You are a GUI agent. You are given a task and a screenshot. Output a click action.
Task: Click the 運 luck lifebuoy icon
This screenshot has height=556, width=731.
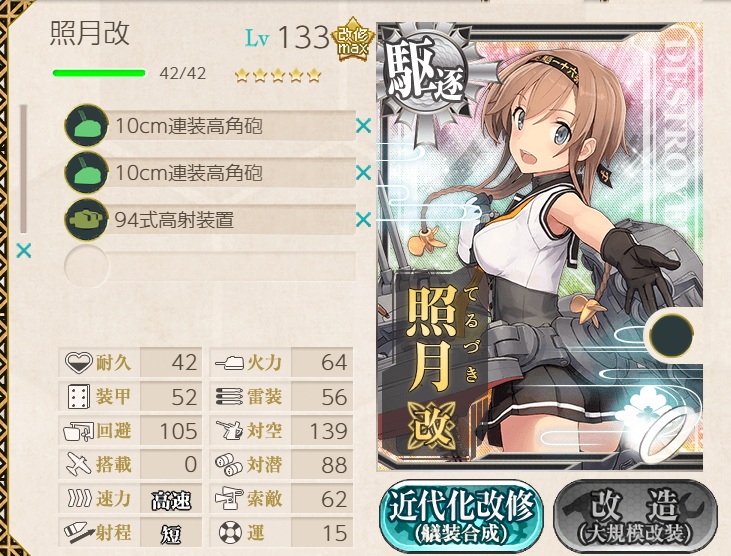point(230,532)
